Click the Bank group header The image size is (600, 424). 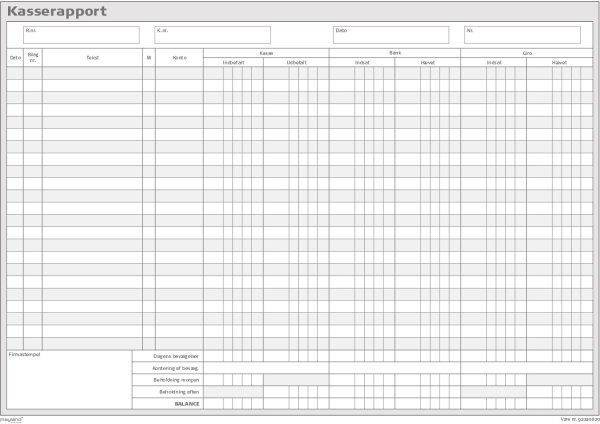(395, 53)
